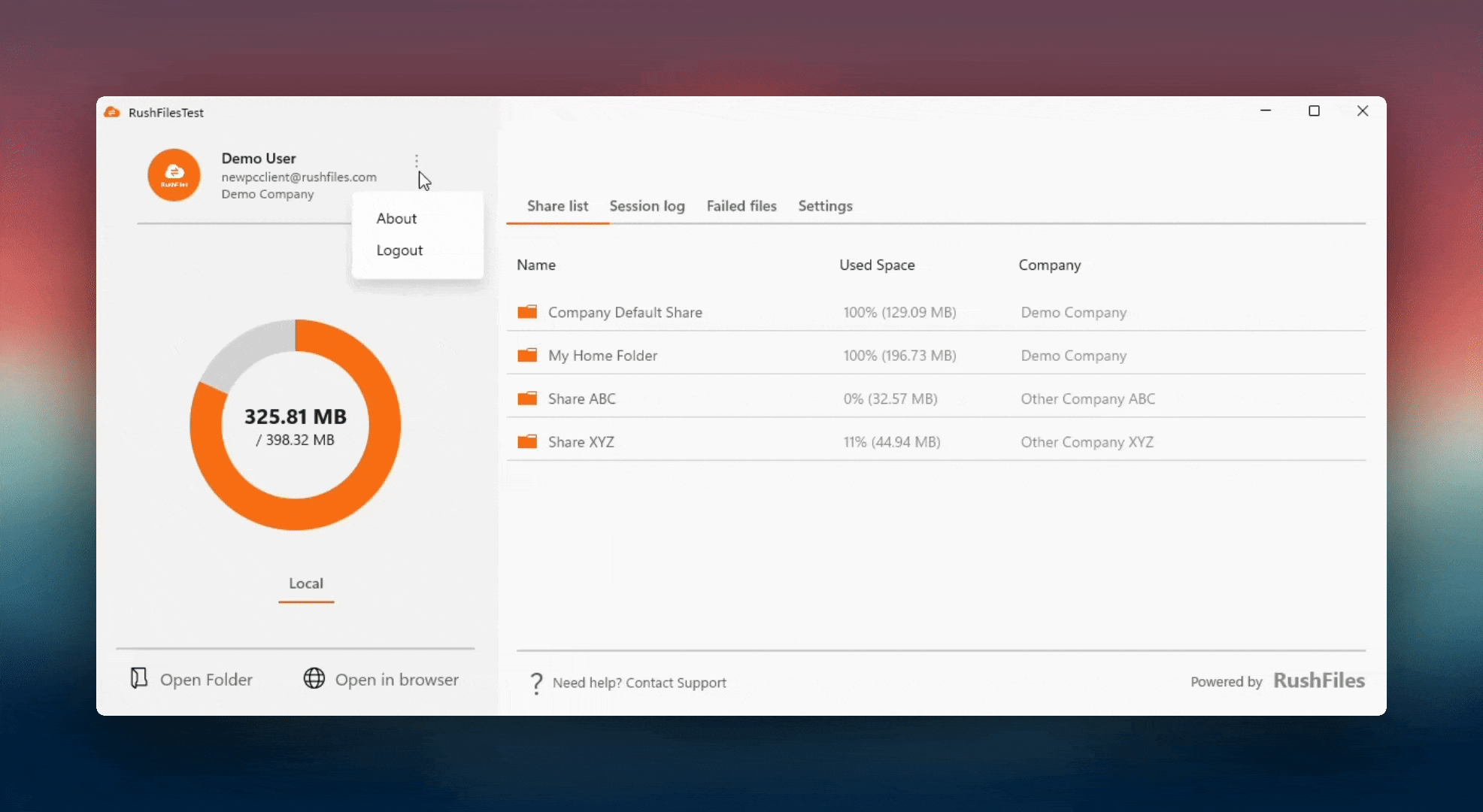The image size is (1483, 812).
Task: Click the Share ABC folder icon
Action: tap(527, 398)
